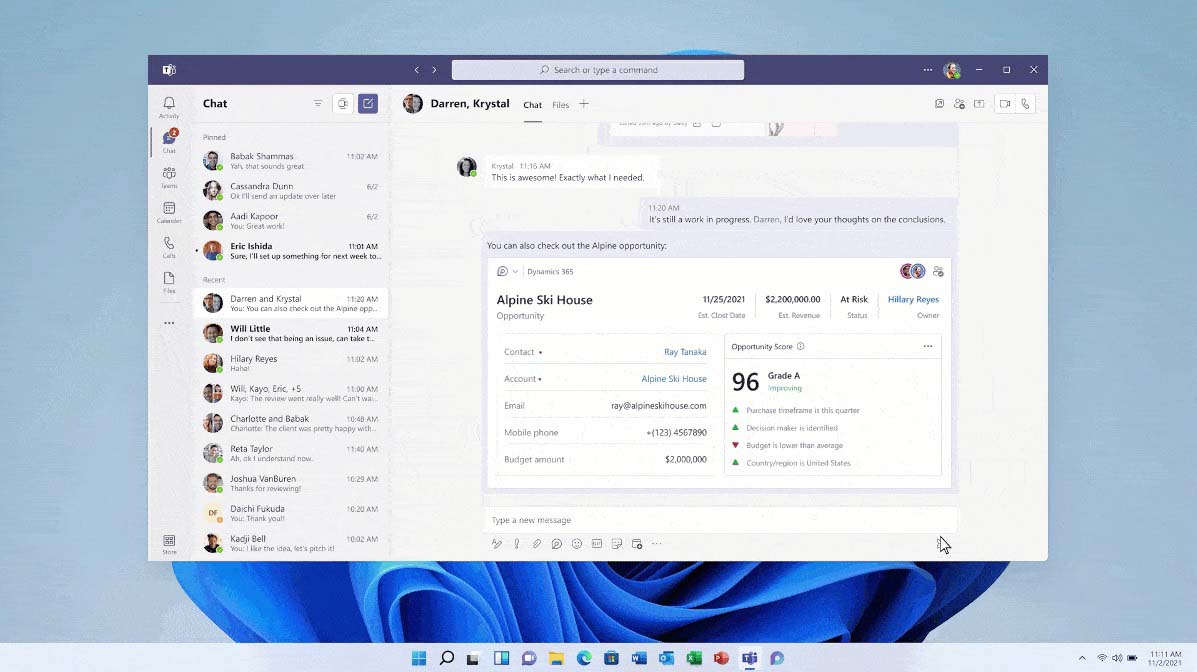Open the sticker picker

617,543
